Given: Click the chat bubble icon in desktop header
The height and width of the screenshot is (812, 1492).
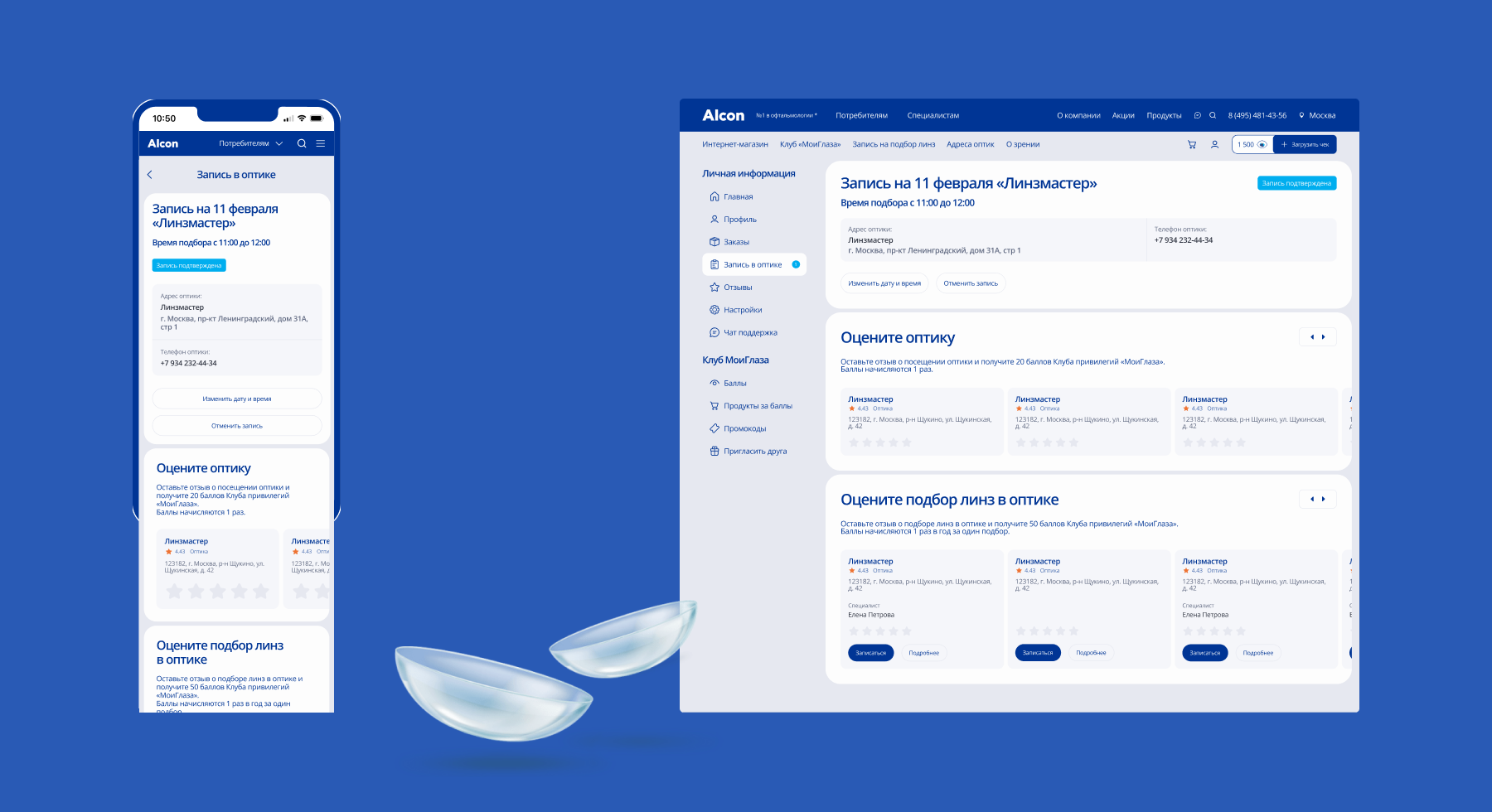Looking at the screenshot, I should 1197,115.
